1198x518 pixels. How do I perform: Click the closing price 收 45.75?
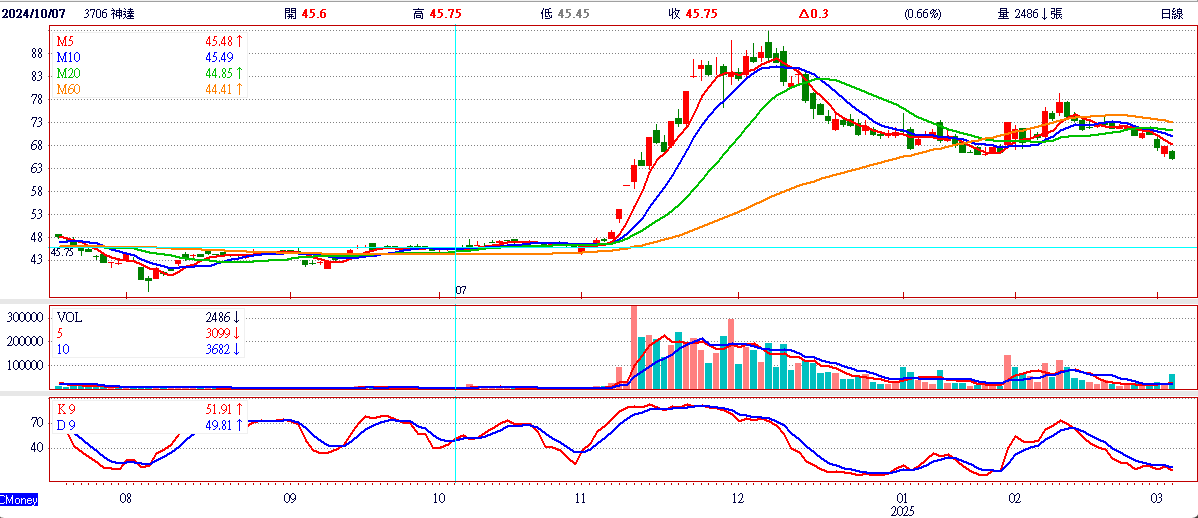691,13
